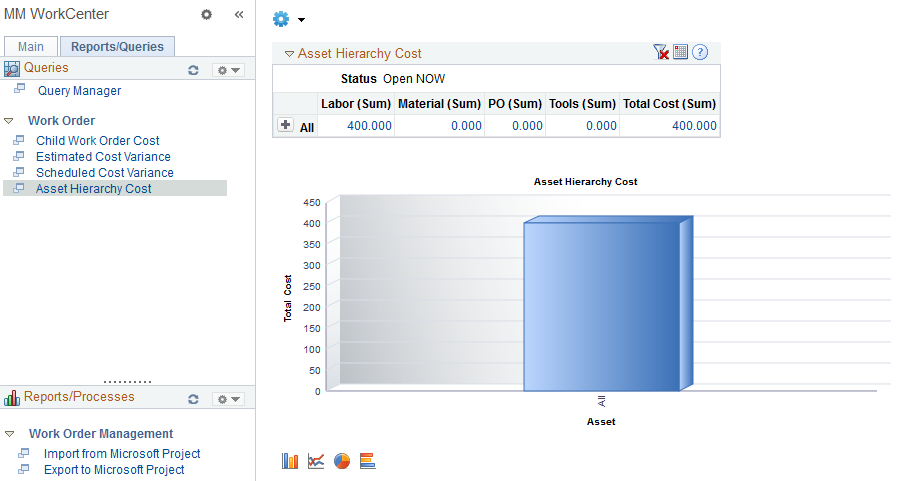Screen dimensions: 902x481
Task: Expand the All row with plus button
Action: click(285, 125)
